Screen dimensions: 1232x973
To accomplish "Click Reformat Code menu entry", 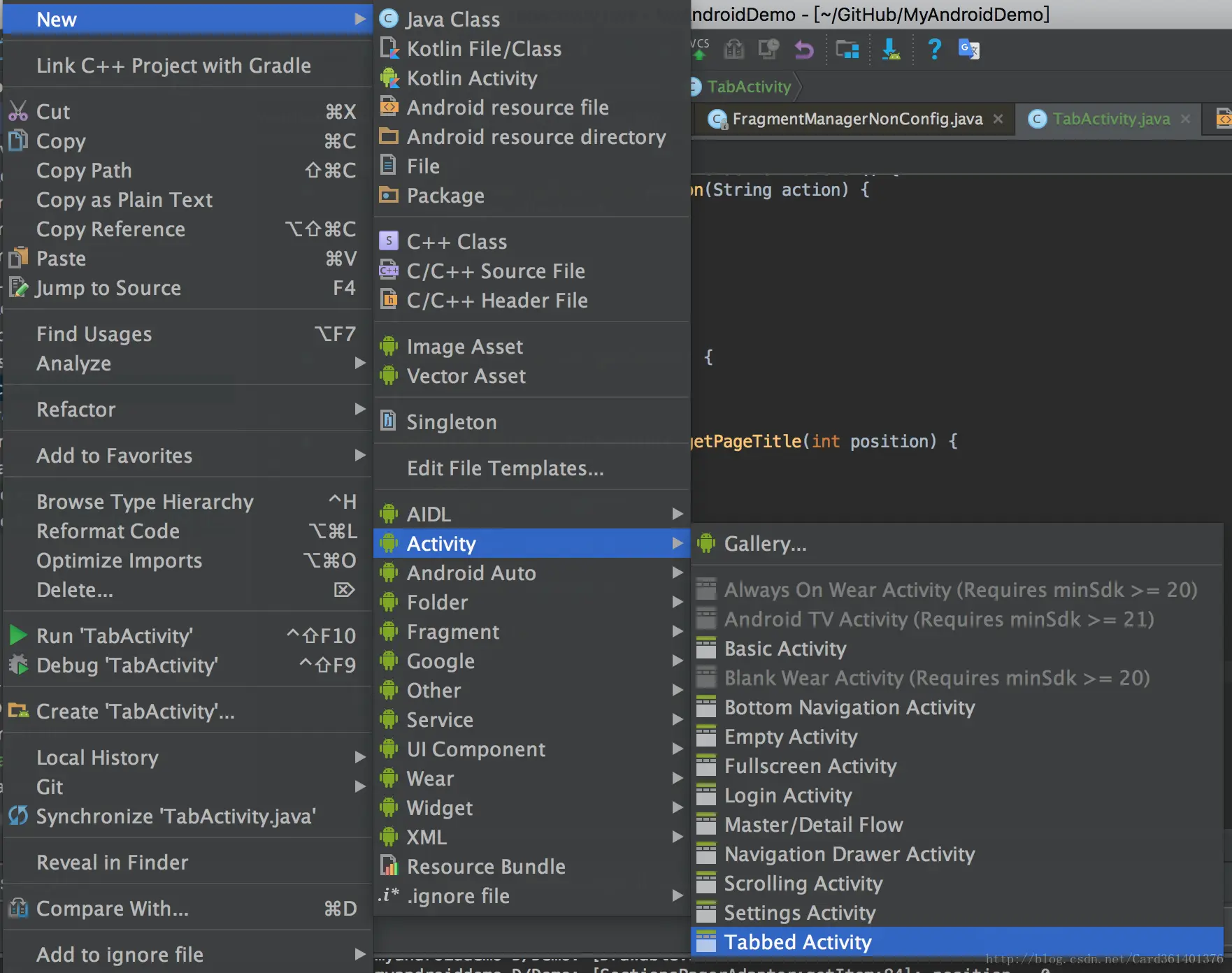I will (x=187, y=531).
